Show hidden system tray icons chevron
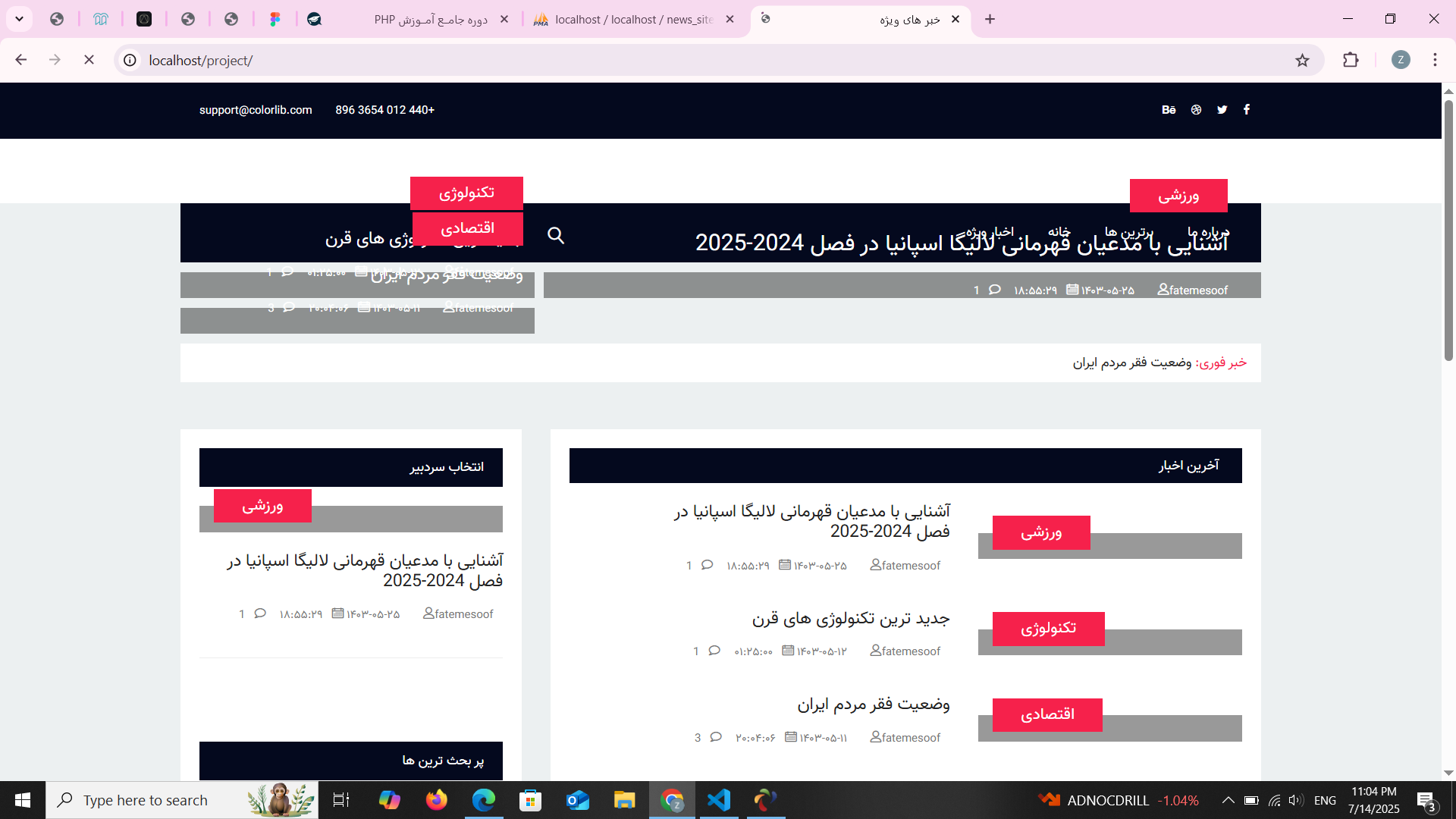1456x819 pixels. (1228, 800)
